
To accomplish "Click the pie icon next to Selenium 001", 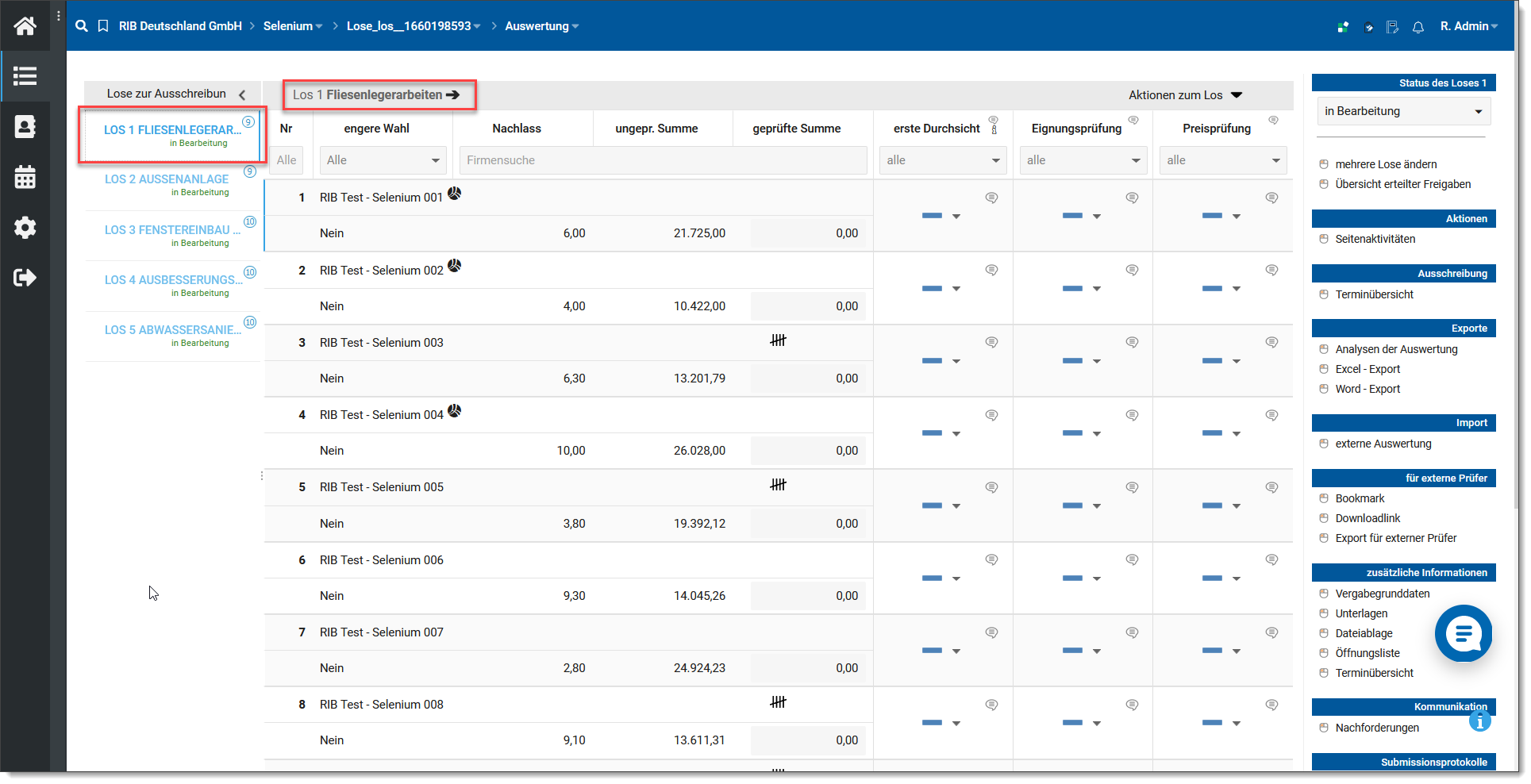I will [454, 193].
